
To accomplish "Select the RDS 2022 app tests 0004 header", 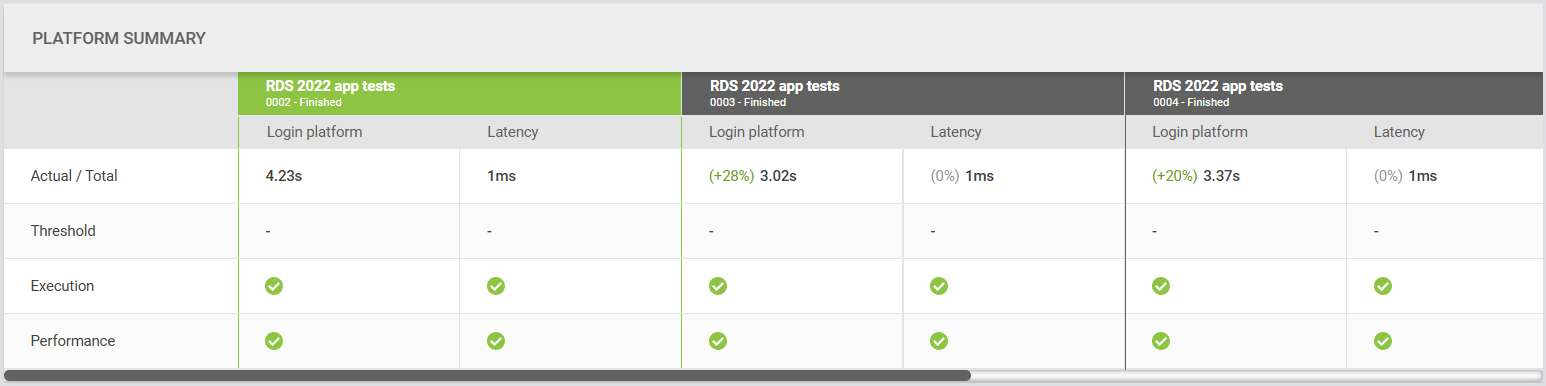I will 1335,93.
